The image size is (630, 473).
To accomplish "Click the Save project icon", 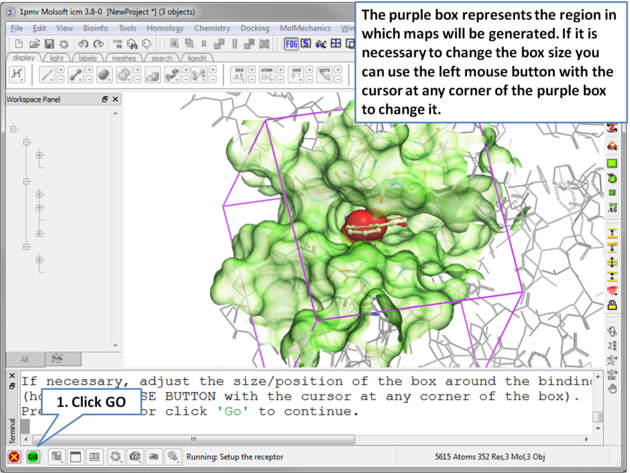I will (49, 44).
